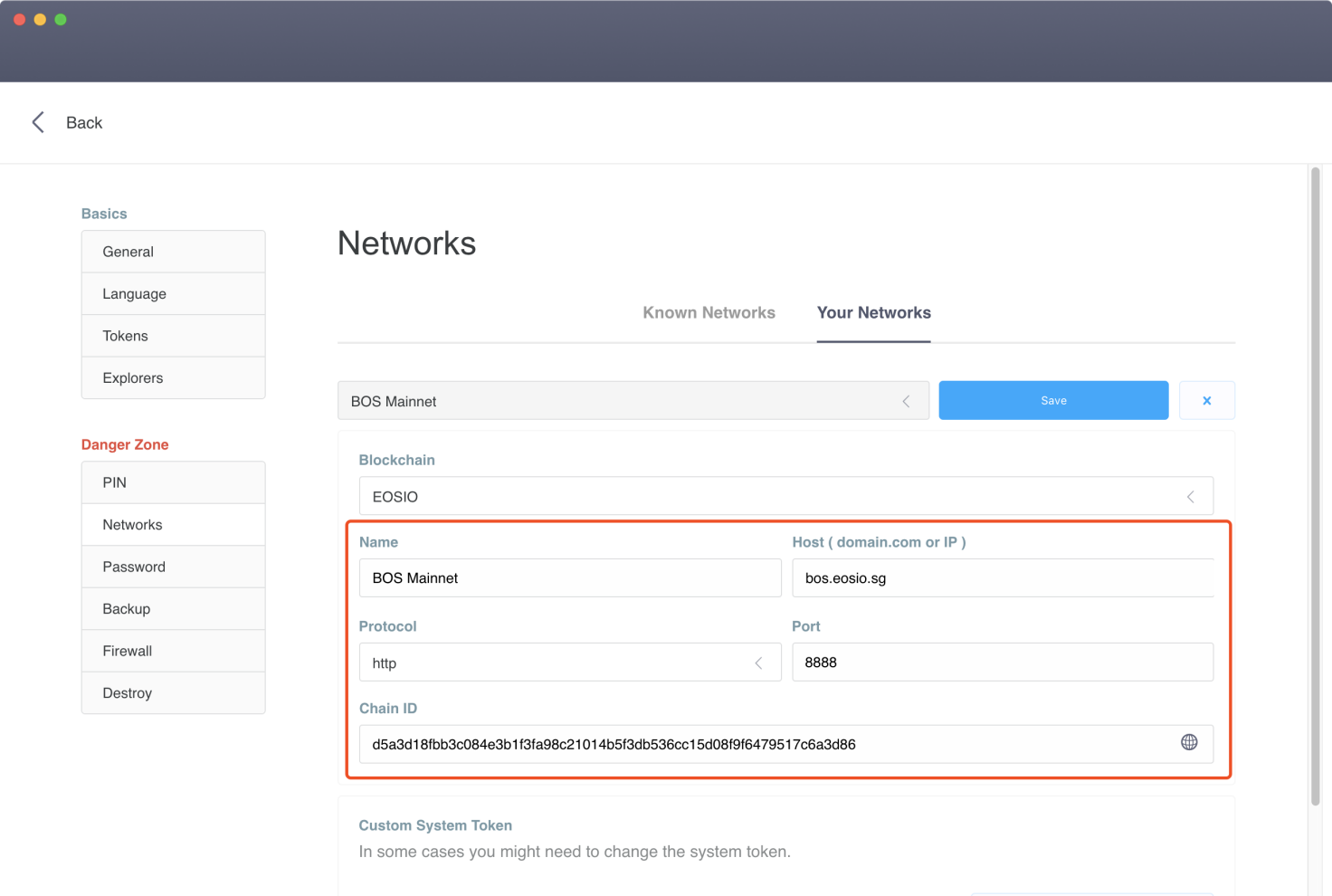Expand the EOSIO Blockchain dropdown

click(x=785, y=496)
